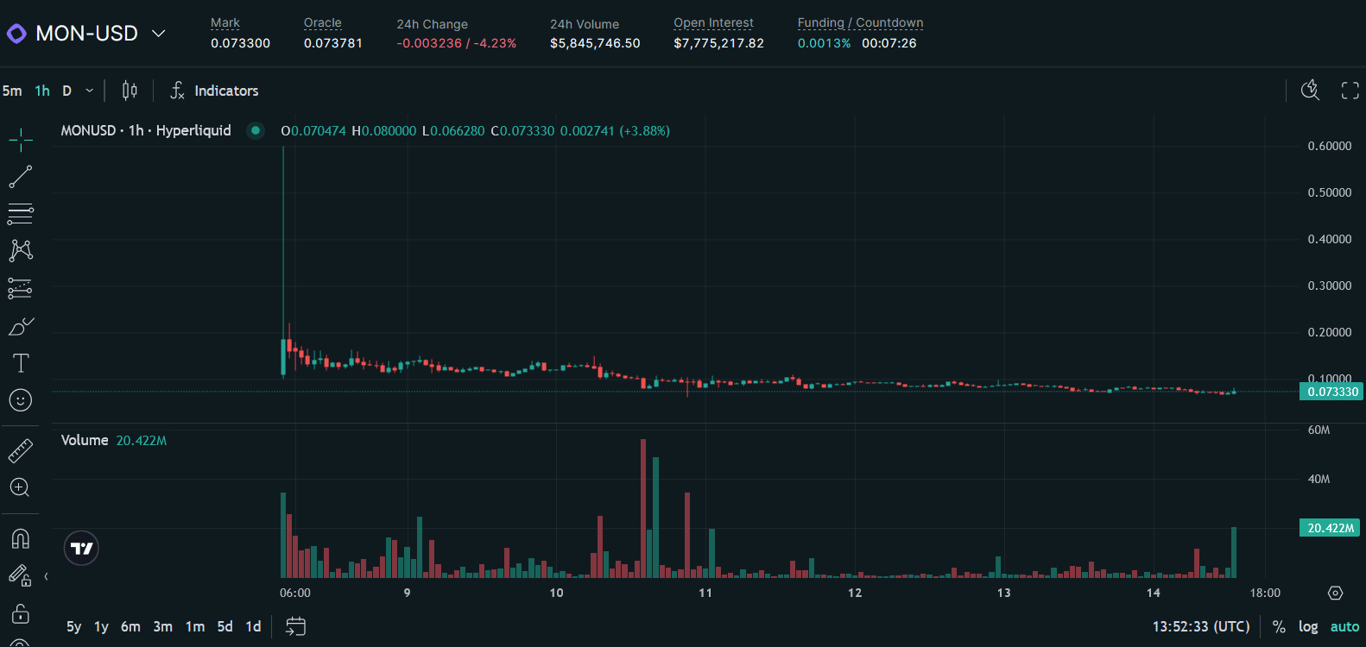Select the text annotation tool

tap(20, 363)
